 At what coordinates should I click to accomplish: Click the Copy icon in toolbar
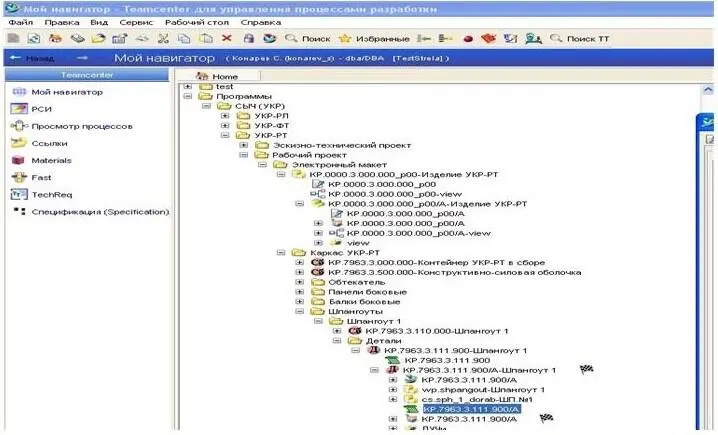pos(184,38)
